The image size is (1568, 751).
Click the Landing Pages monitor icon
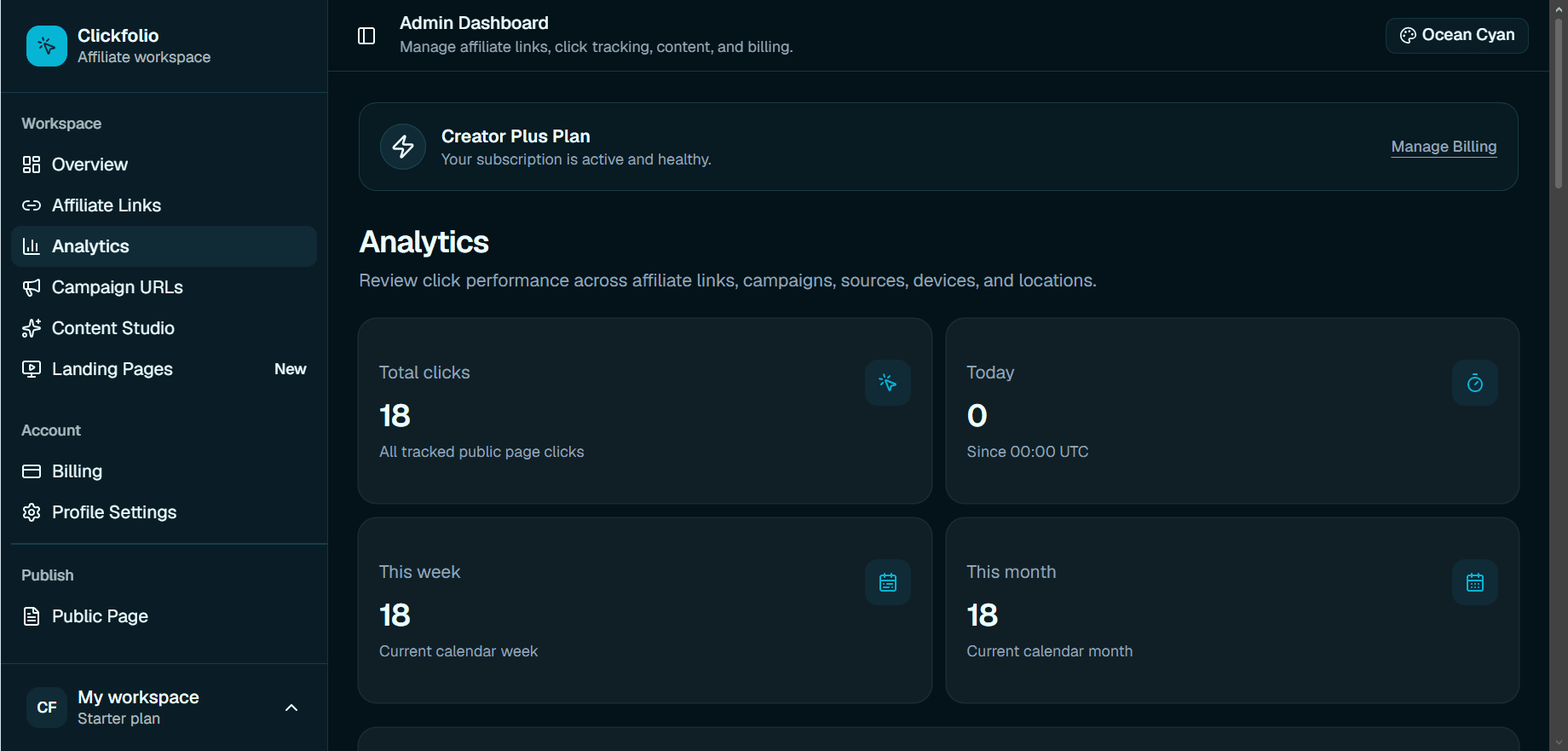click(x=32, y=369)
